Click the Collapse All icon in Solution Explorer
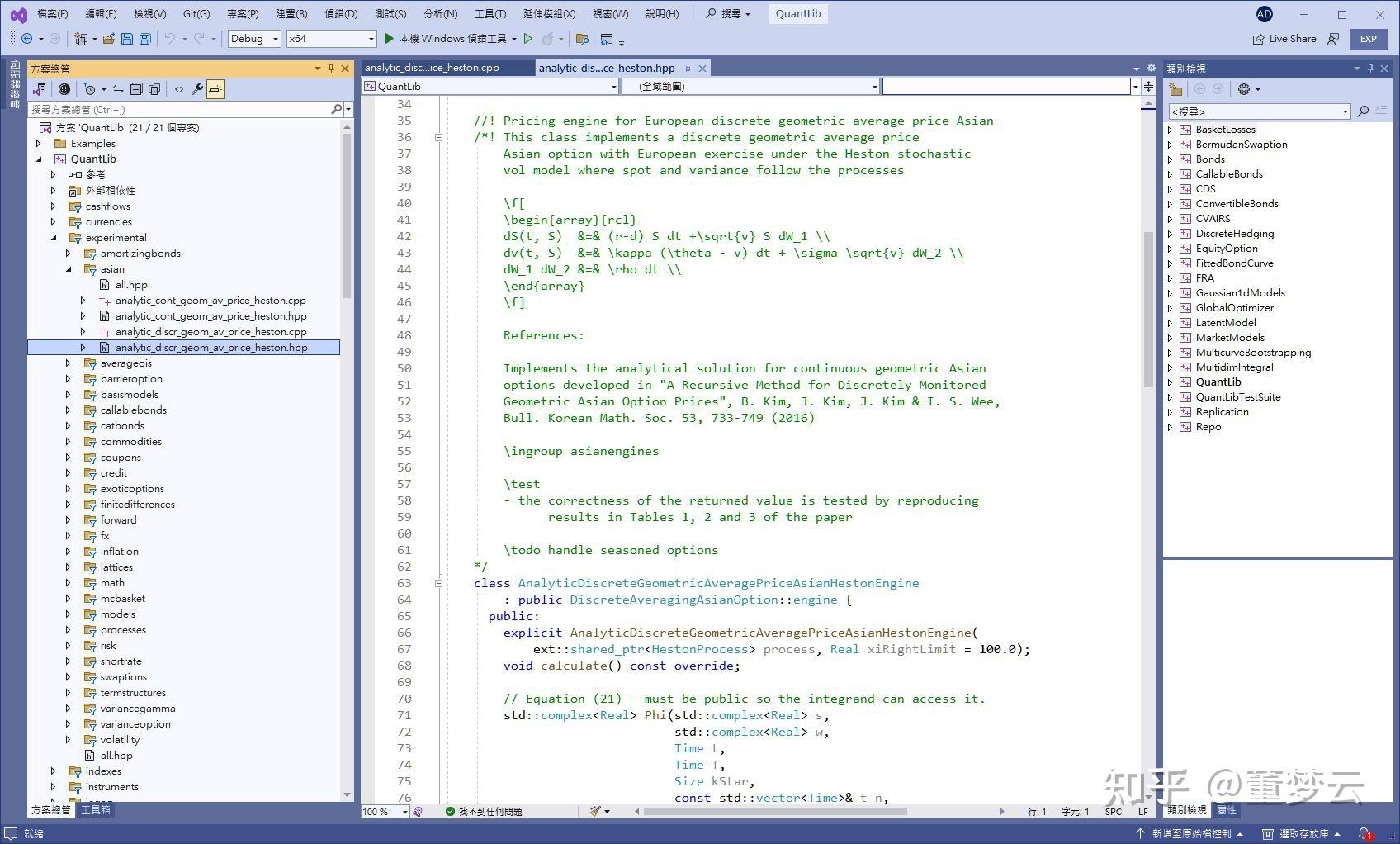This screenshot has height=844, width=1400. (x=136, y=89)
